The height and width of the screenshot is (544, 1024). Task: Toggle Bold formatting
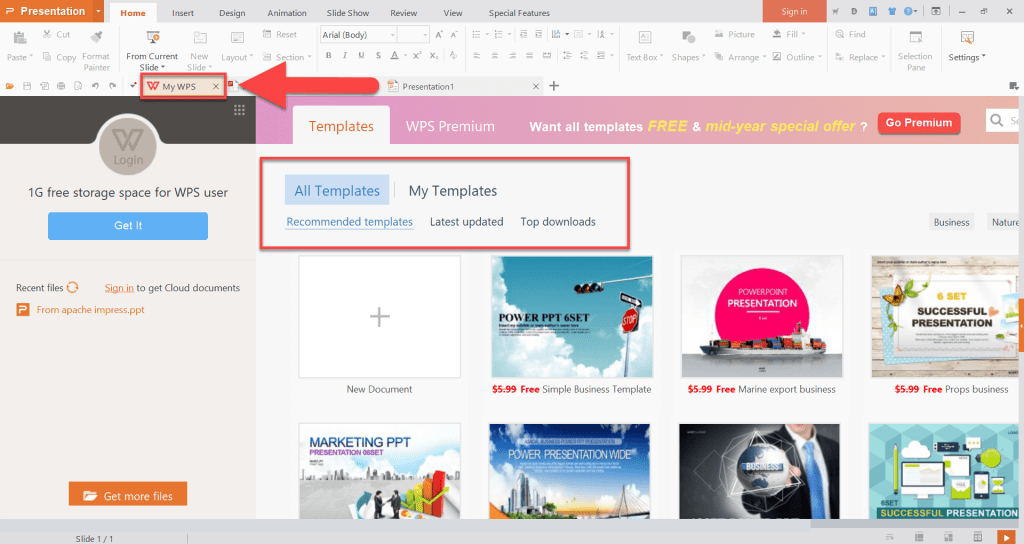pyautogui.click(x=328, y=56)
